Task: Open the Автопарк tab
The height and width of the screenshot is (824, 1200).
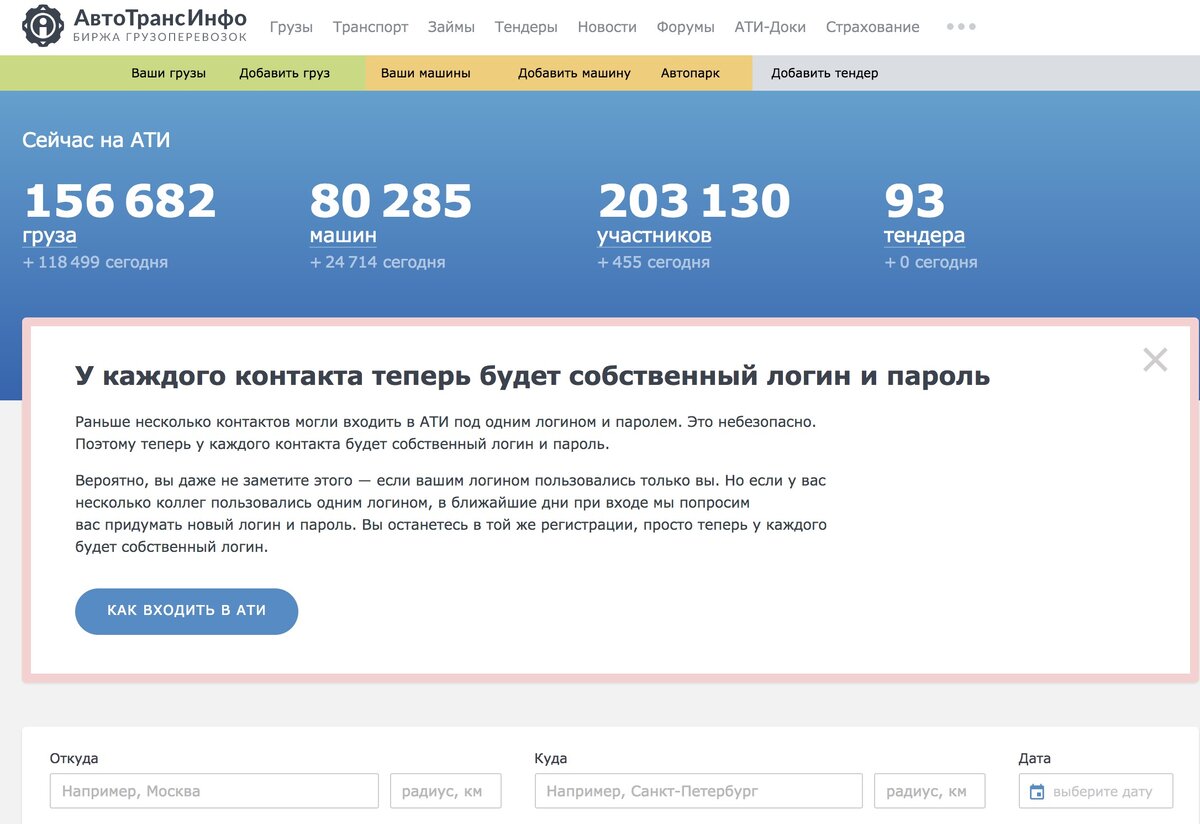Action: coord(690,73)
